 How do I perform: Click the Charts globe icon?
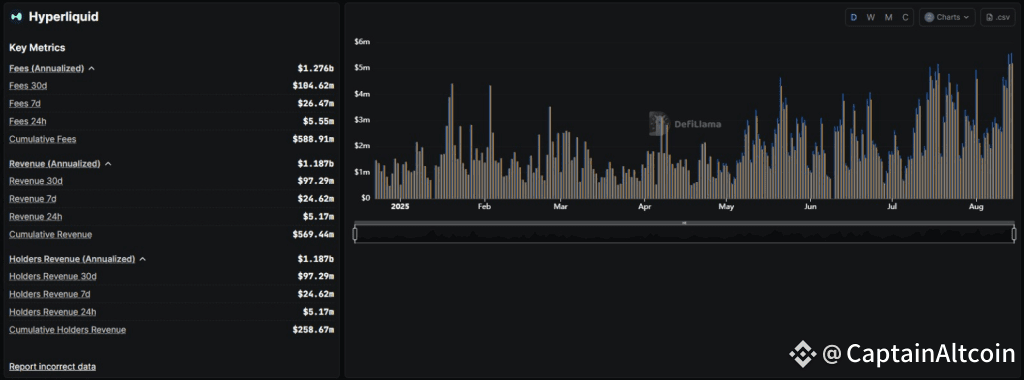tap(929, 18)
